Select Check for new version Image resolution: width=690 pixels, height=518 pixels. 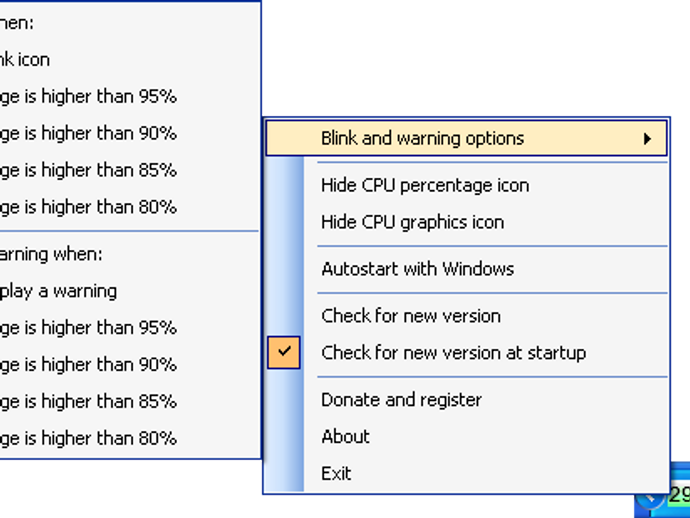point(411,316)
